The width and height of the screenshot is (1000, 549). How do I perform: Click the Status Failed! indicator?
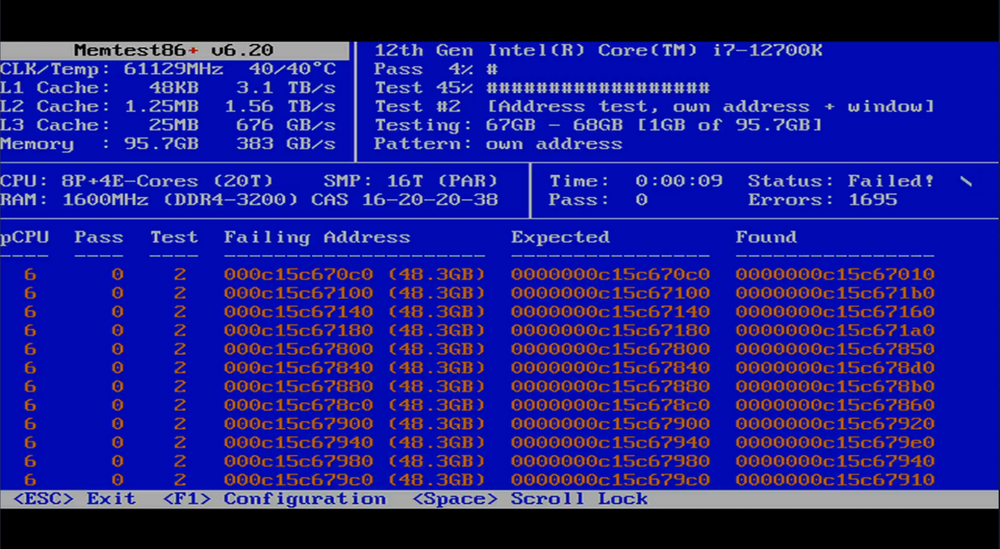coord(841,181)
